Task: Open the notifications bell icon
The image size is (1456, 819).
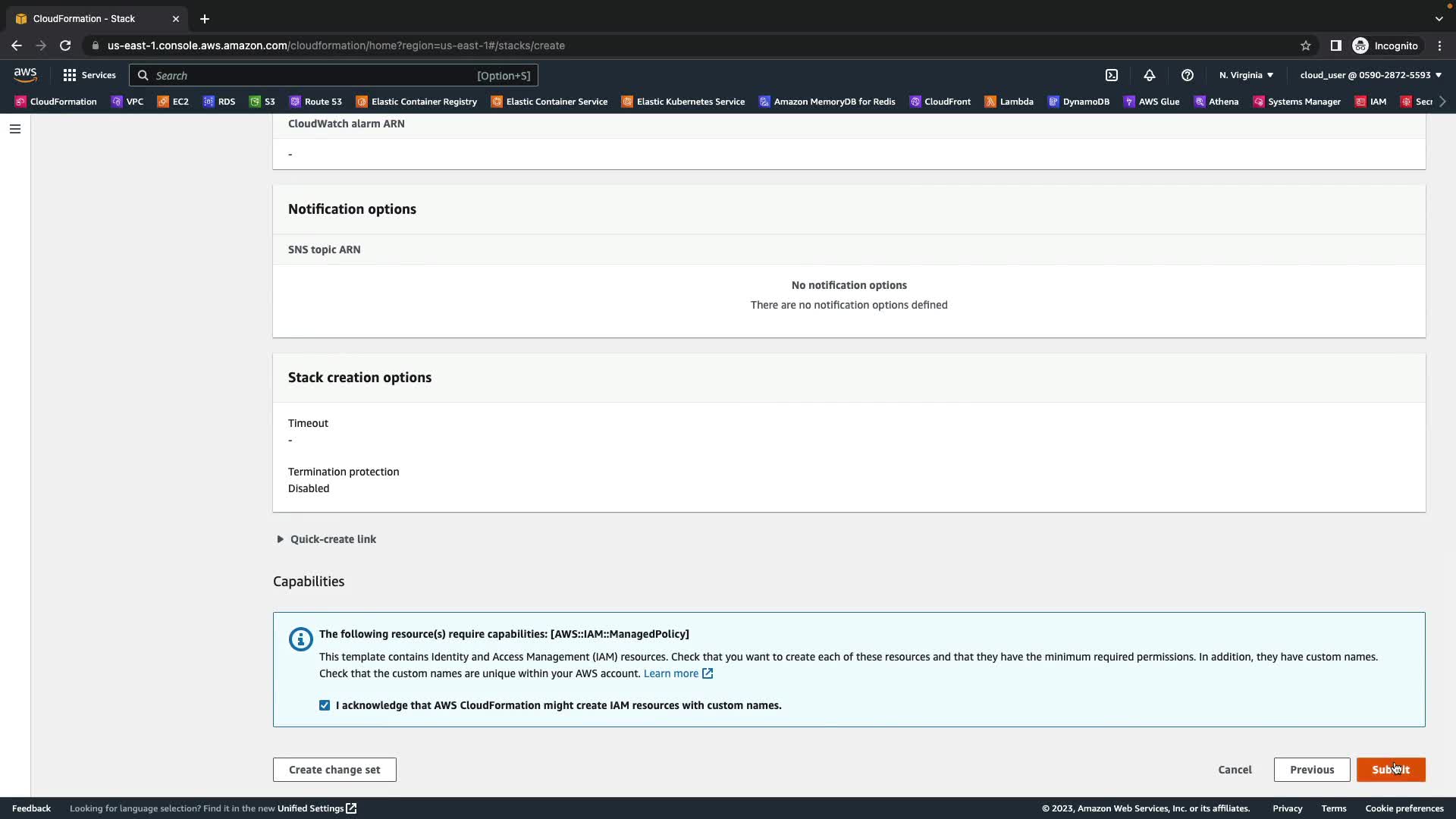Action: click(1150, 75)
